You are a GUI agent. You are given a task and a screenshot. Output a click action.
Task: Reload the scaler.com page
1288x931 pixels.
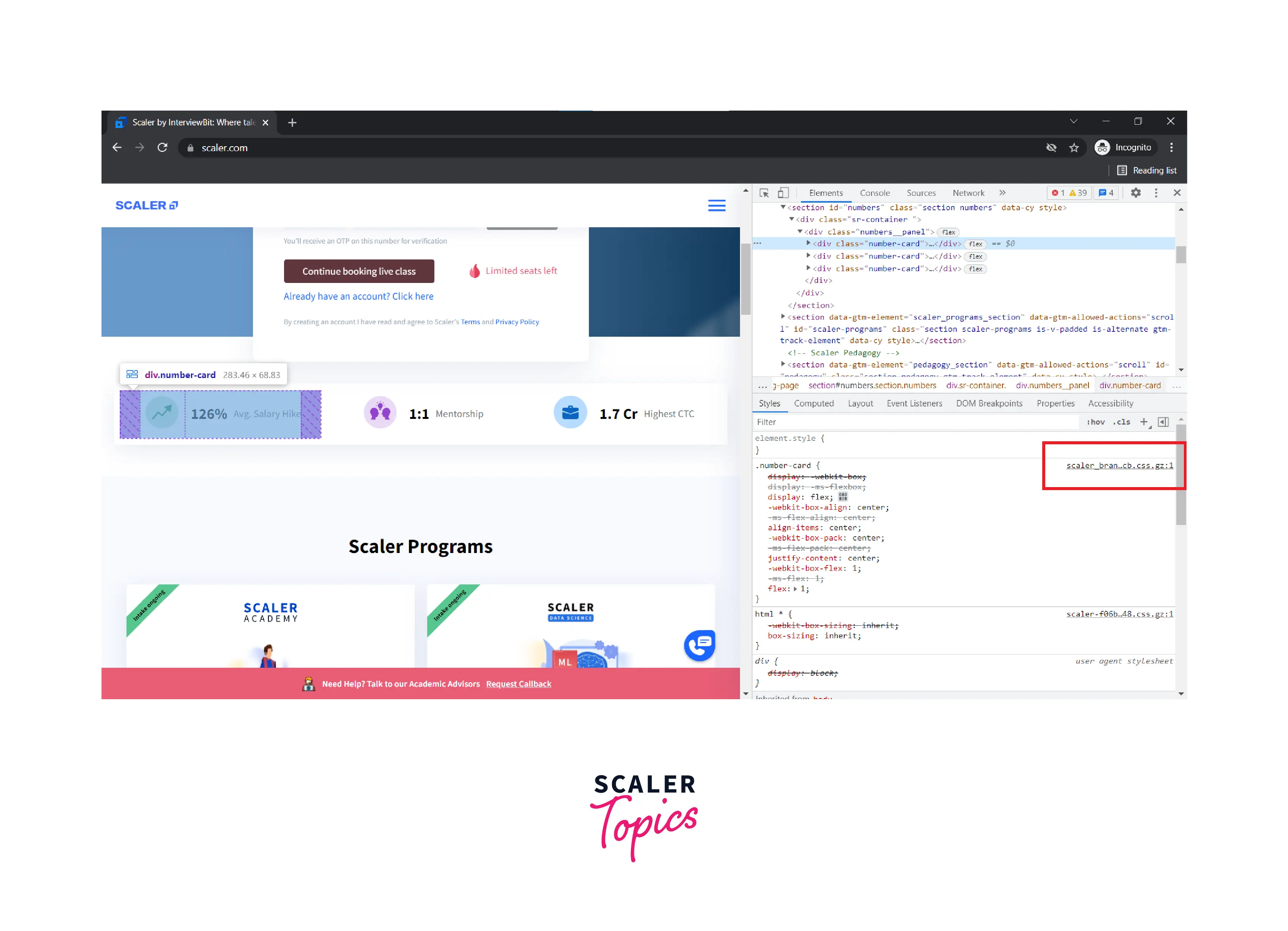point(162,148)
